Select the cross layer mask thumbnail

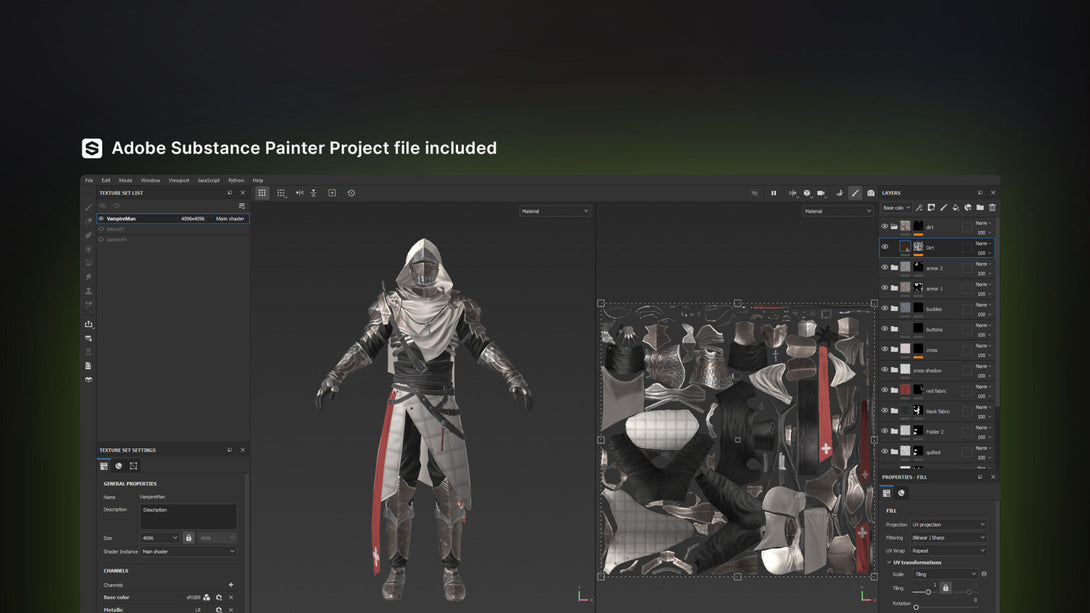(x=918, y=349)
